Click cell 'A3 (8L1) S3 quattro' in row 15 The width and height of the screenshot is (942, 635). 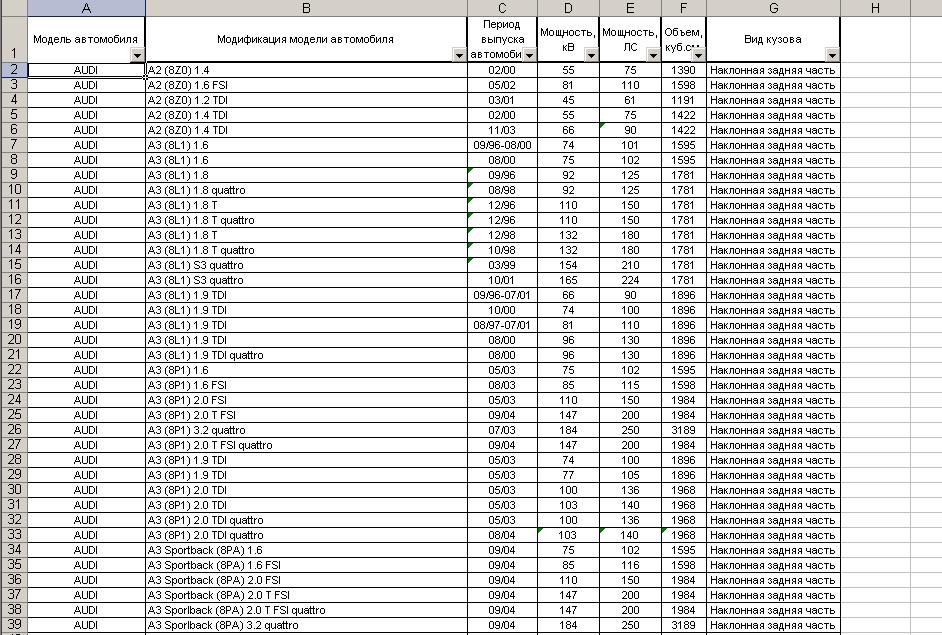click(306, 266)
